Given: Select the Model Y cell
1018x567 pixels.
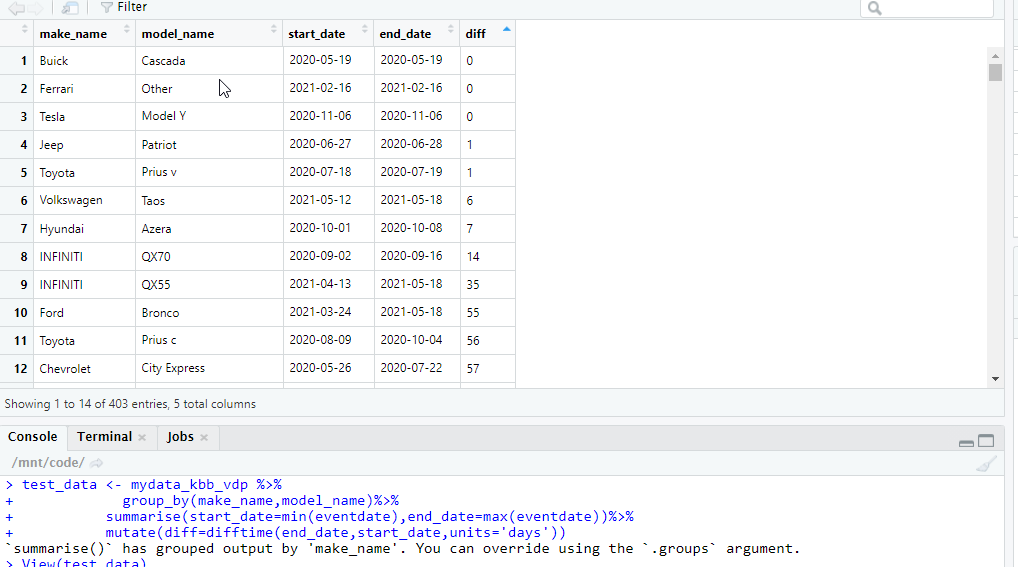Looking at the screenshot, I should pyautogui.click(x=209, y=116).
